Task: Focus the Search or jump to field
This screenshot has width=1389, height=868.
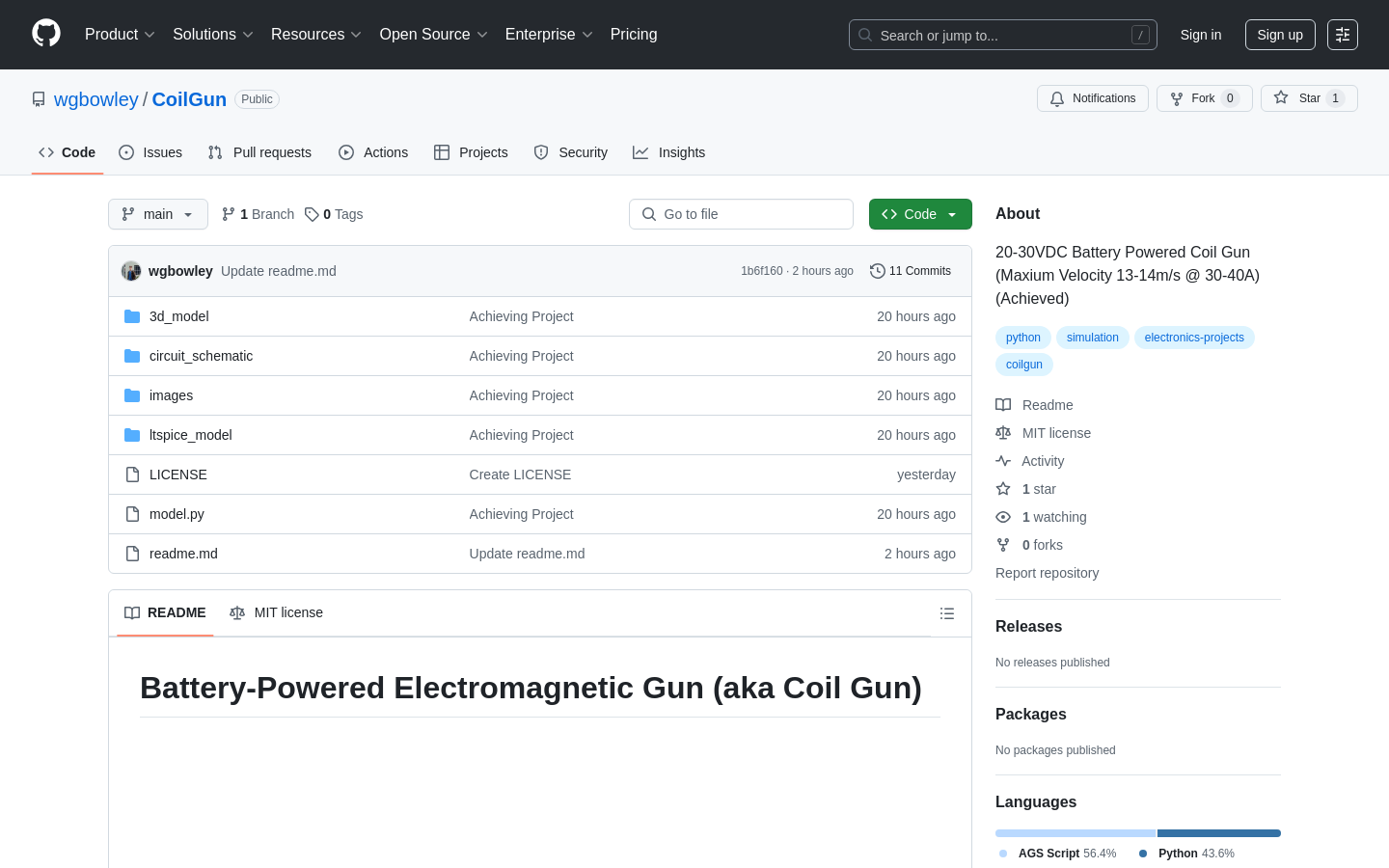Action: (1003, 35)
